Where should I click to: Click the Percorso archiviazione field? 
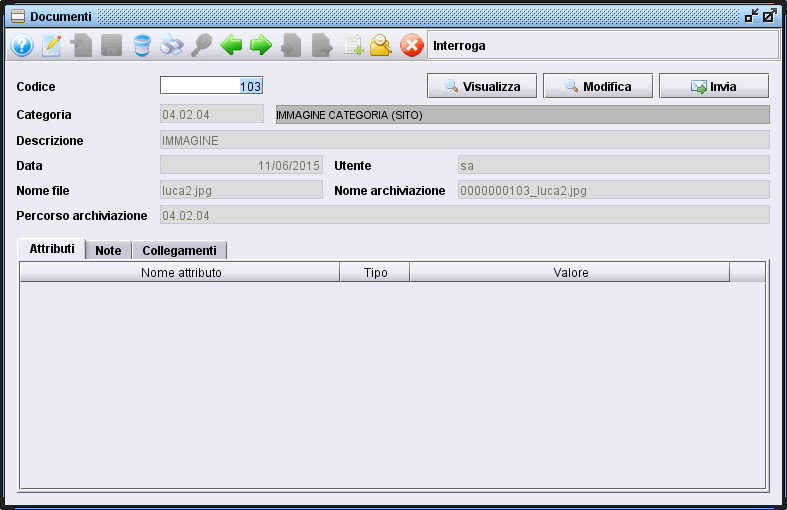click(465, 215)
